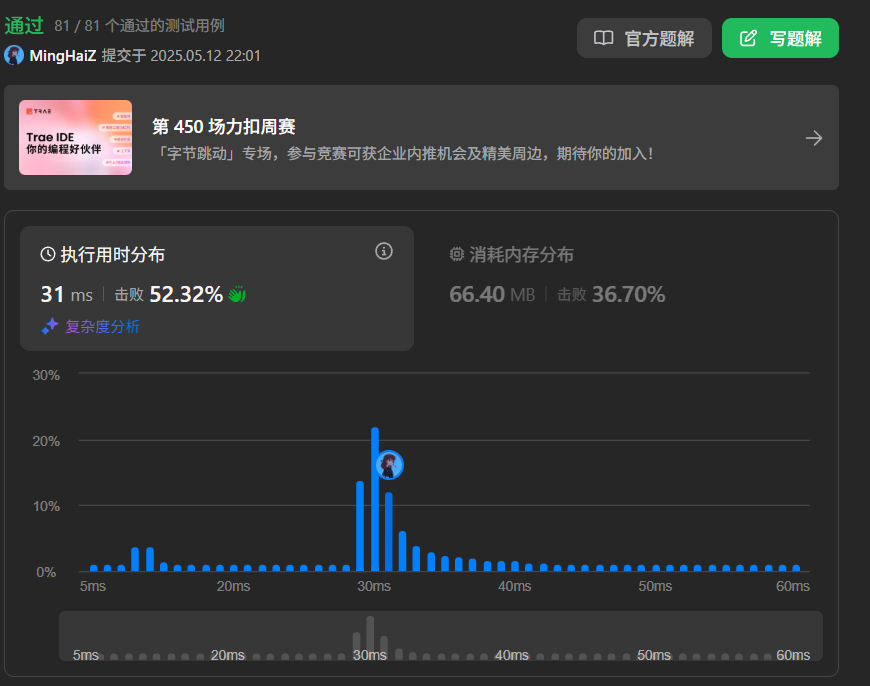The width and height of the screenshot is (870, 686).
Task: Click the 40ms label on chart axis
Action: [514, 586]
